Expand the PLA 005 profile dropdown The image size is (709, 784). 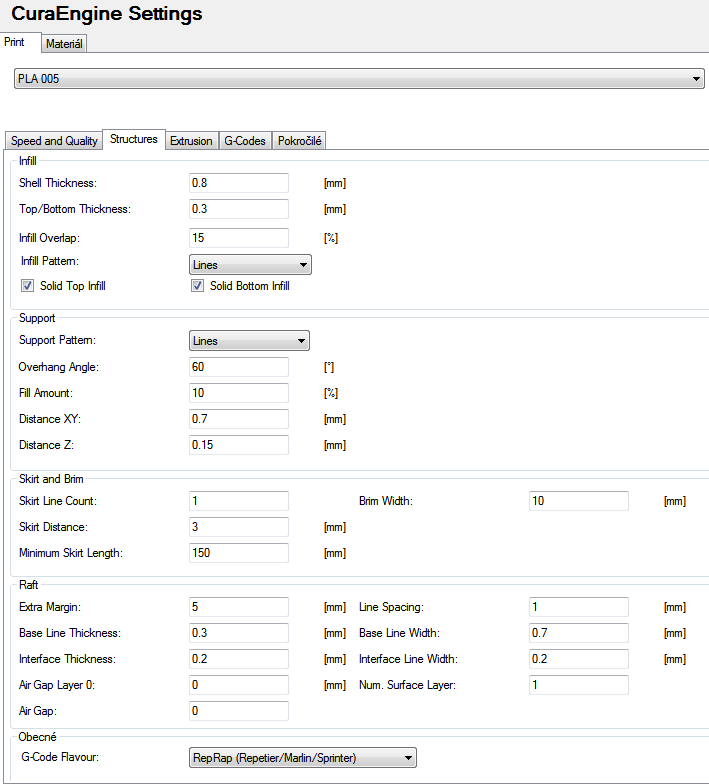360,79
